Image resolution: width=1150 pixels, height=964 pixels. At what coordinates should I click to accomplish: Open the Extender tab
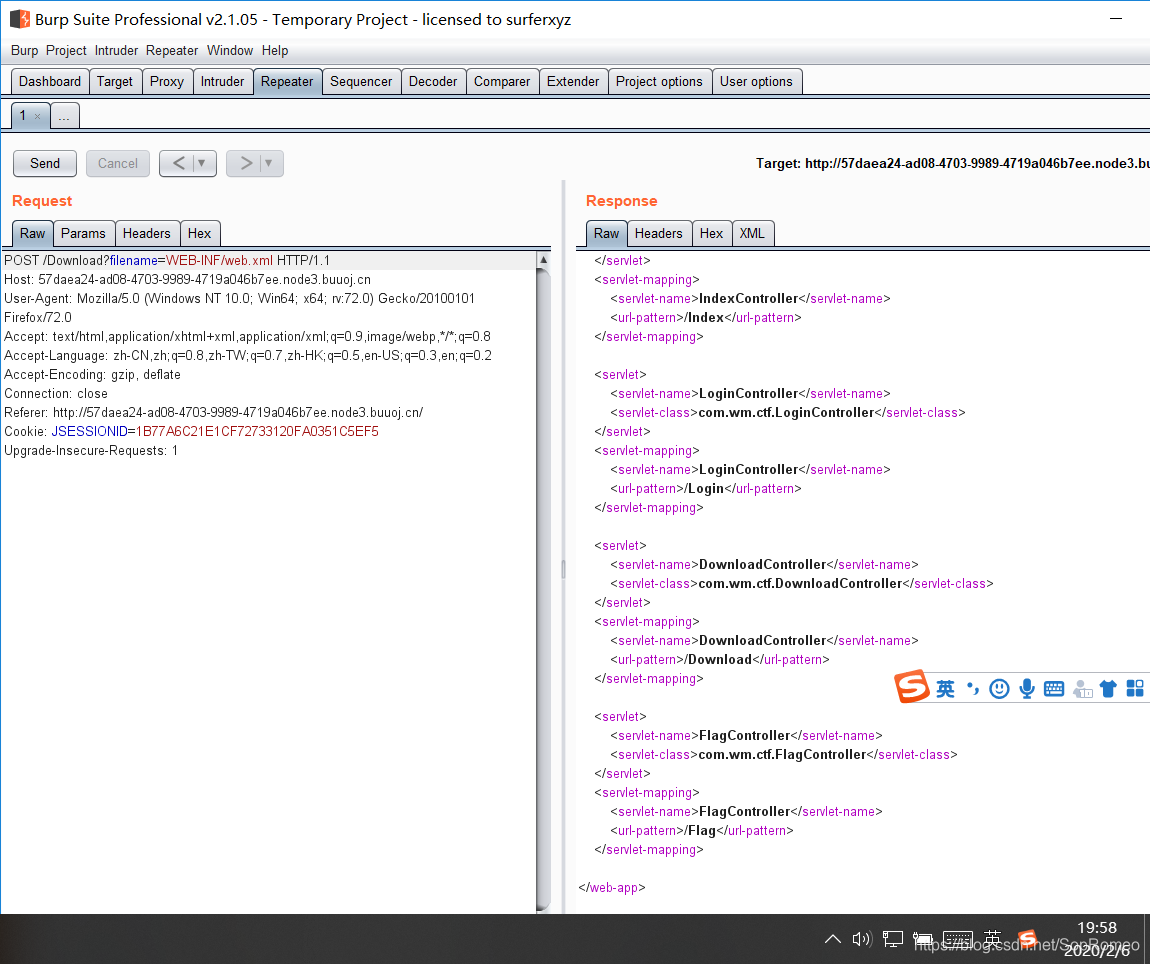coord(573,81)
